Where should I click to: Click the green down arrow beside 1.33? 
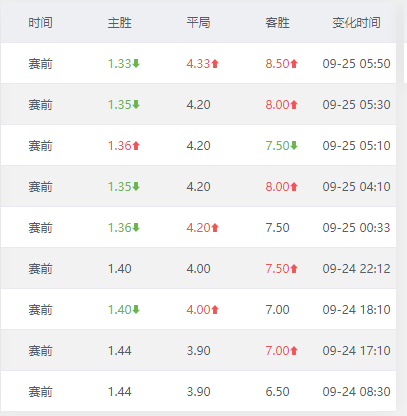click(136, 63)
